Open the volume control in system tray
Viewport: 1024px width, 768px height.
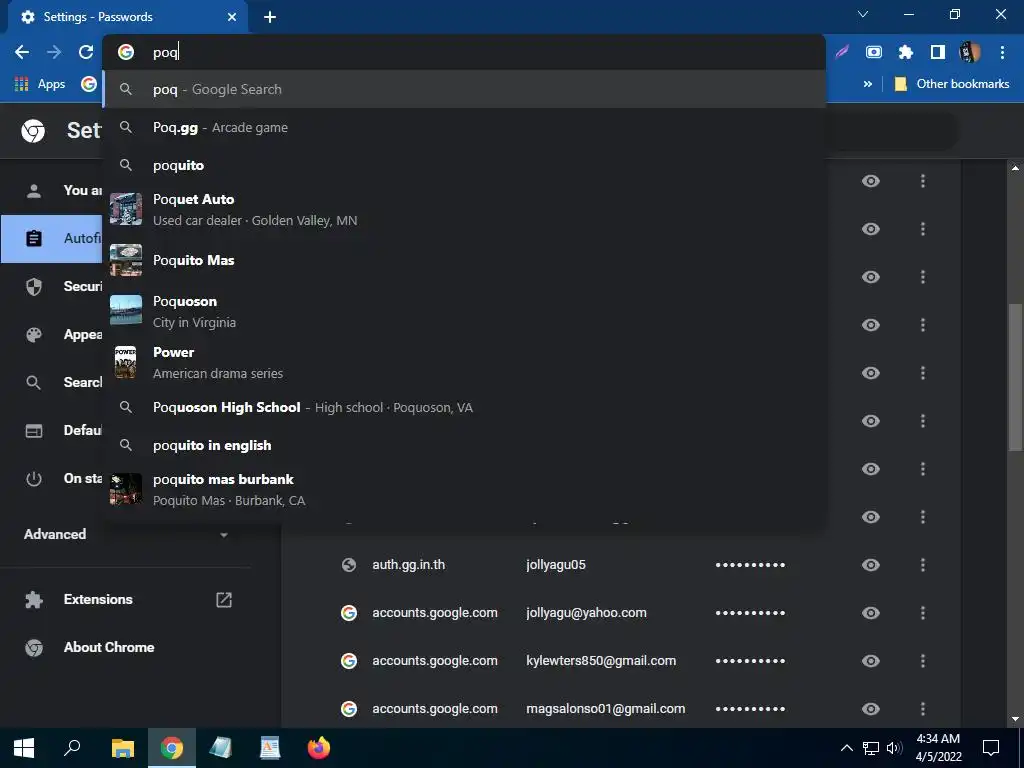click(894, 748)
